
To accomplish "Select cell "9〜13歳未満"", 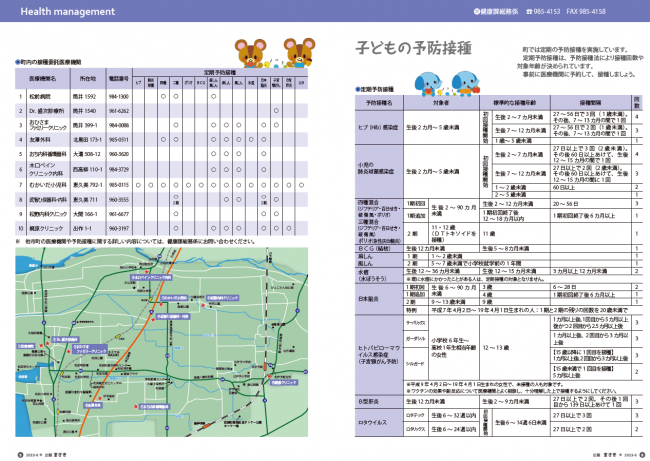I will [x=449, y=302].
